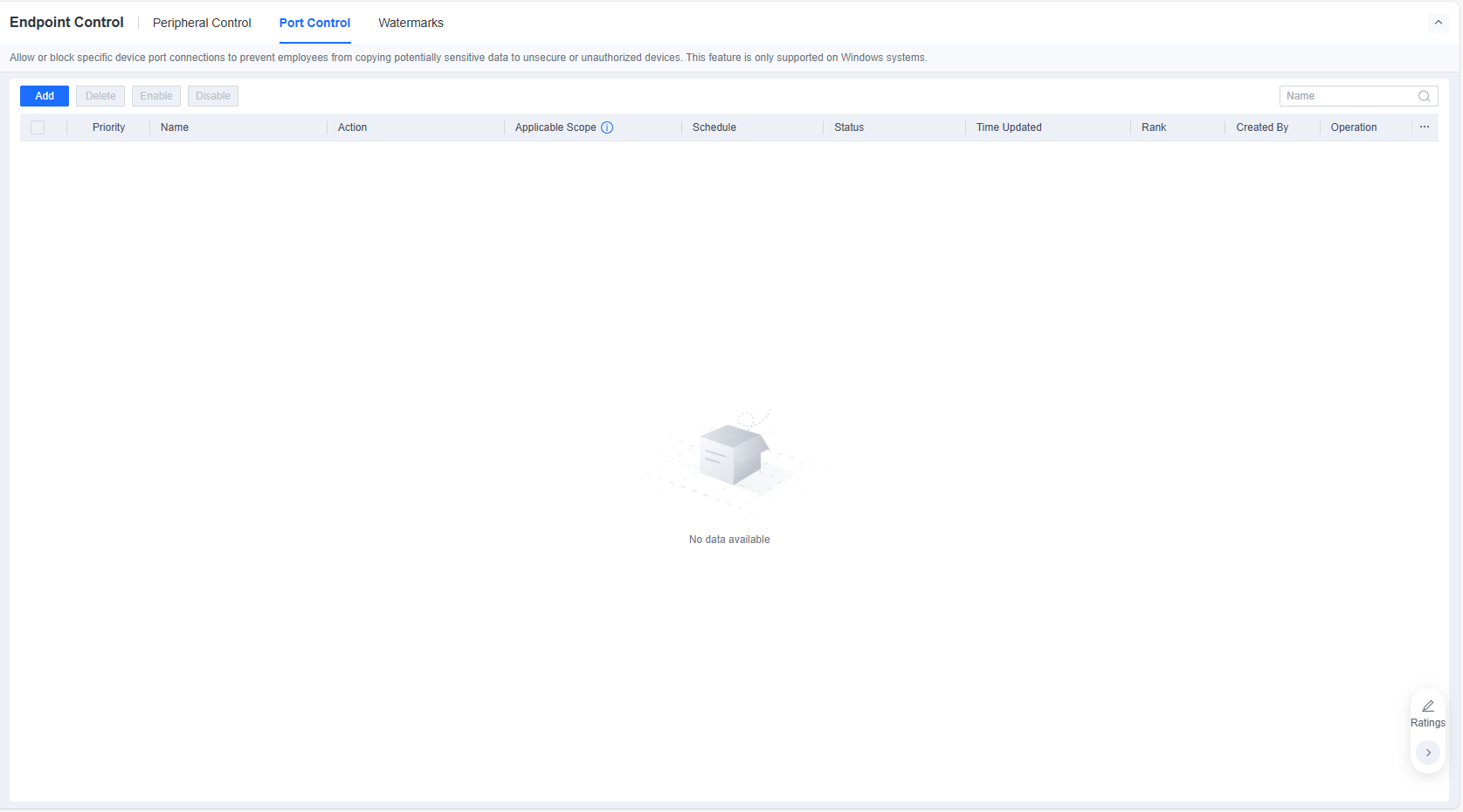Viewport: 1463px width, 812px height.
Task: Click the Ratings pencil icon
Action: click(x=1428, y=705)
